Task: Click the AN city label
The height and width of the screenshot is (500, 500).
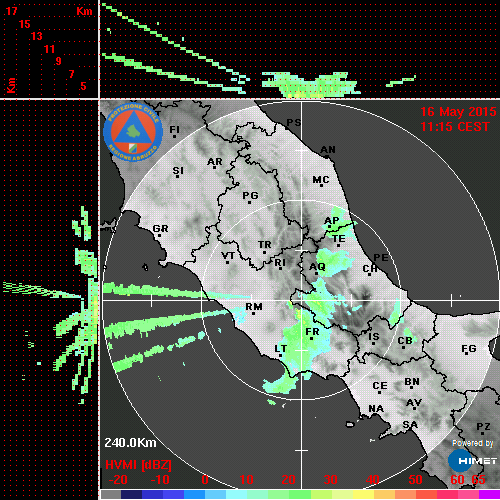Action: (x=328, y=150)
